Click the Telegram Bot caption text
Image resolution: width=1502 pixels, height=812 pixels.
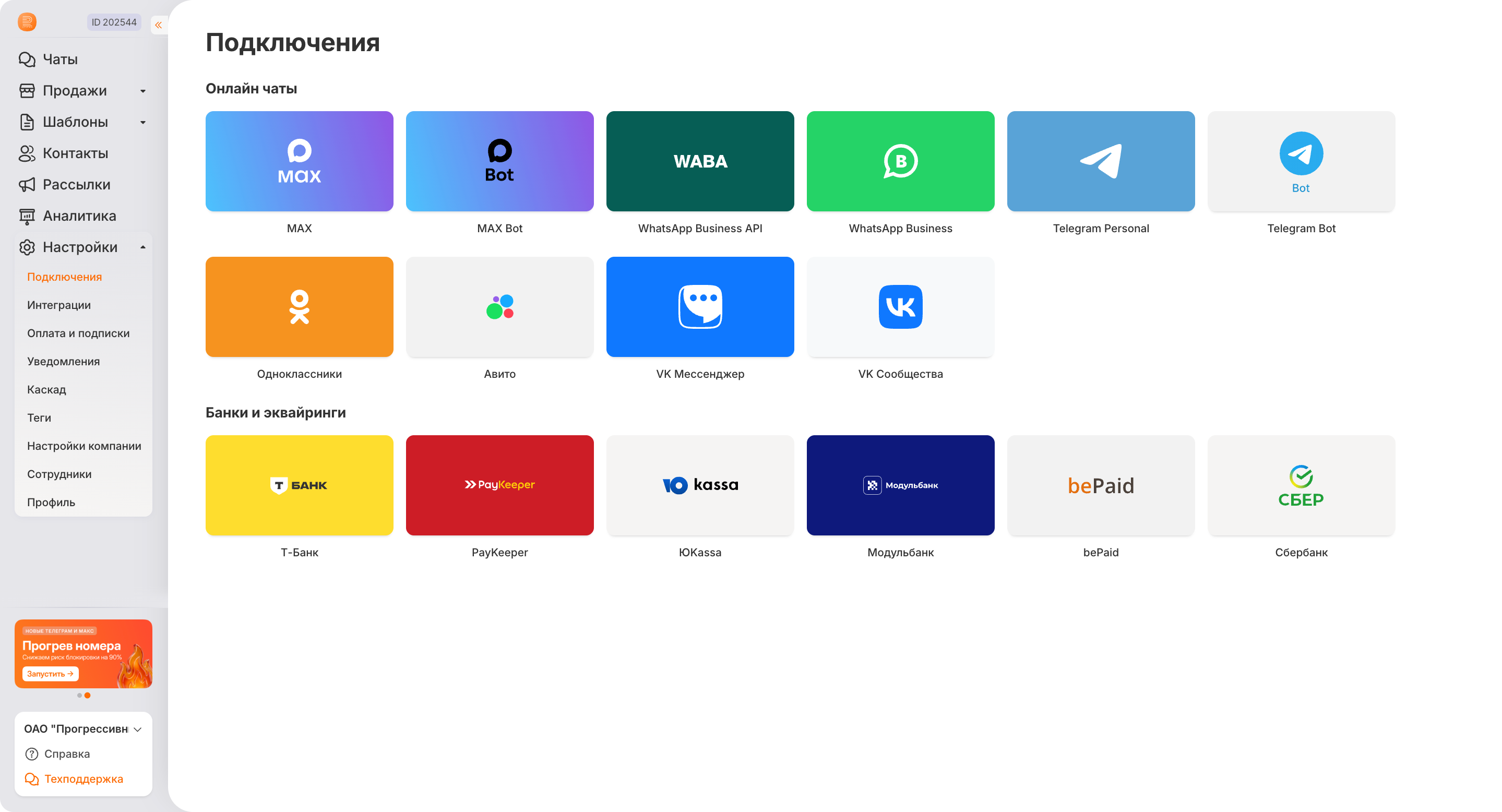tap(1301, 229)
